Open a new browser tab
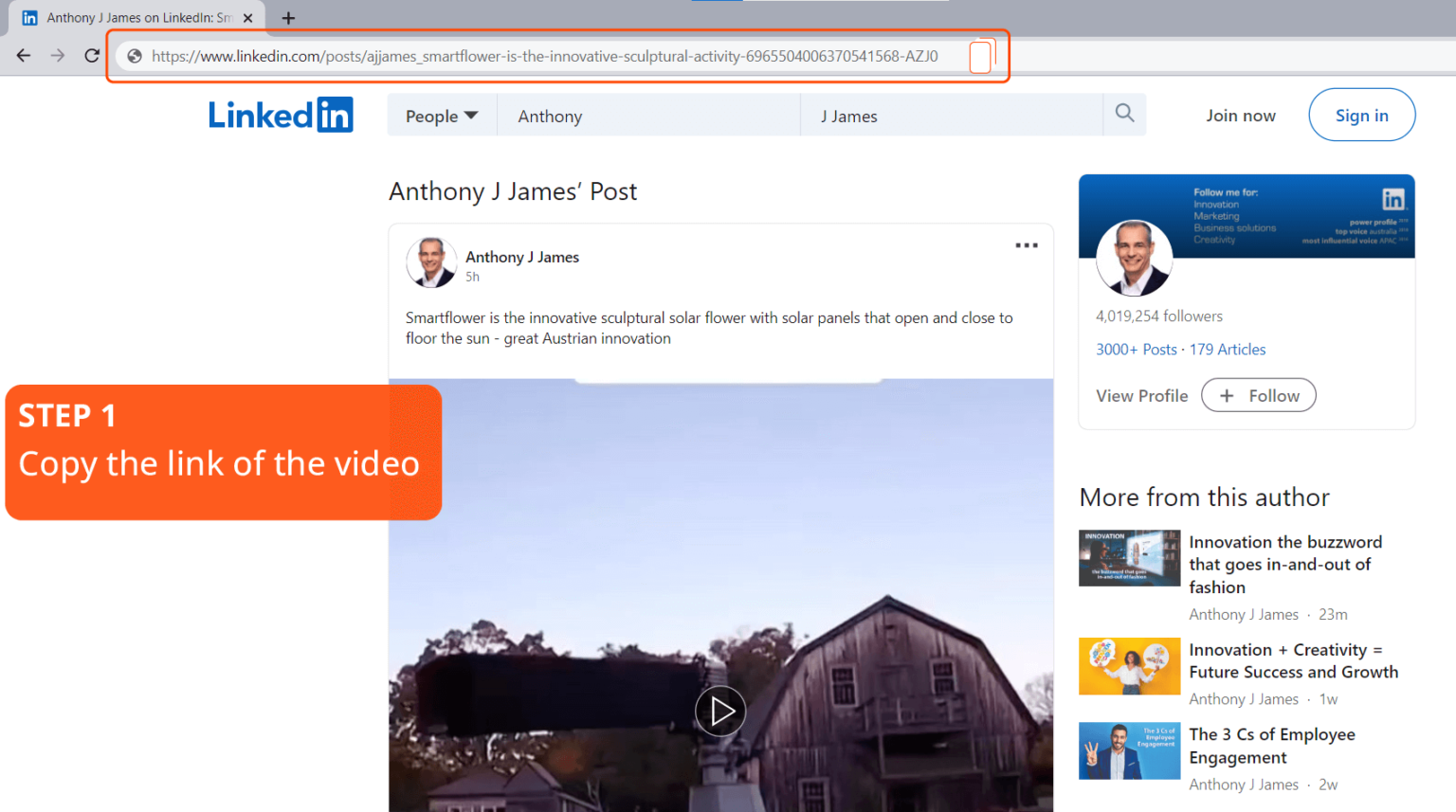This screenshot has width=1456, height=812. tap(287, 16)
